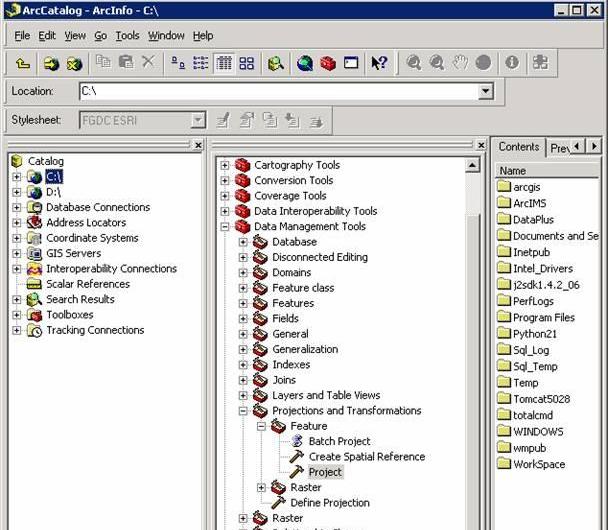Open the Location dropdown arrow
Image resolution: width=608 pixels, height=530 pixels.
[x=485, y=91]
